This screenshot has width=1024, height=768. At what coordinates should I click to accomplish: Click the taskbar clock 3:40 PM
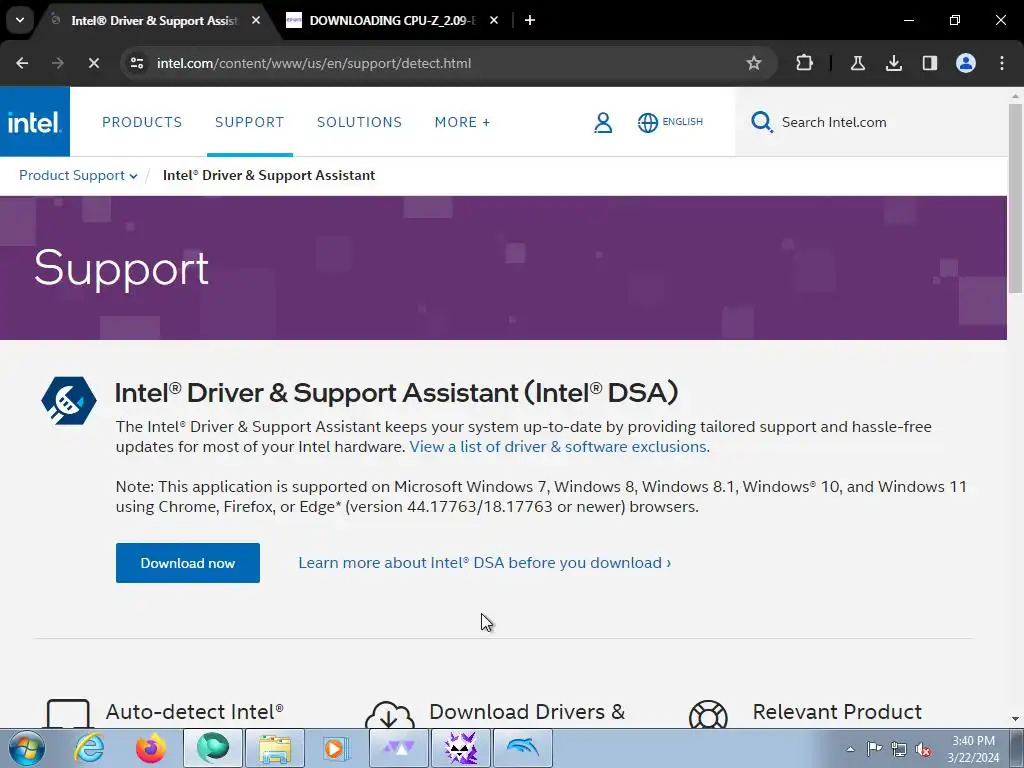[973, 741]
